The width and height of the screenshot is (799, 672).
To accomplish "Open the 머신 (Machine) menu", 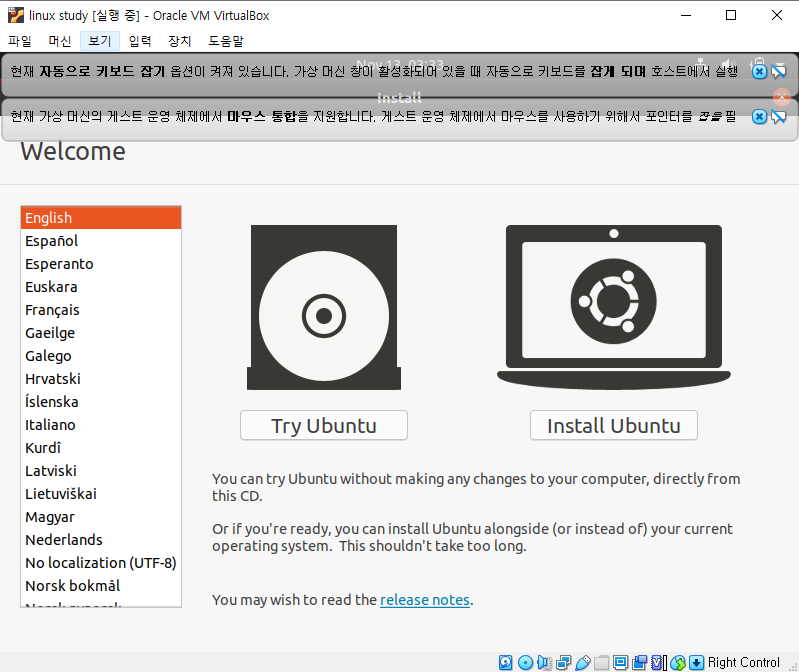I will [x=60, y=41].
